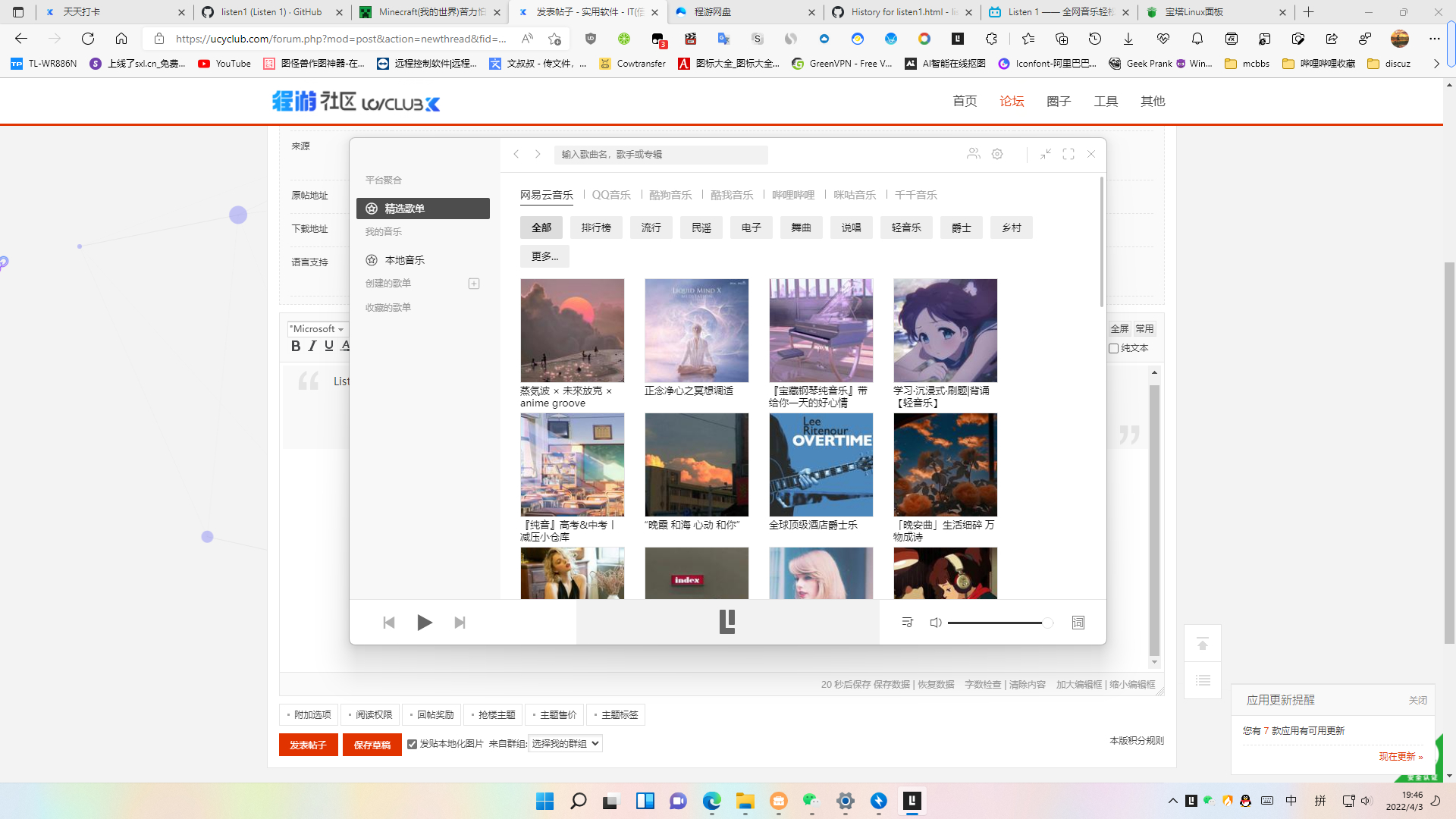Toggle italic in forum editor

coord(312,346)
